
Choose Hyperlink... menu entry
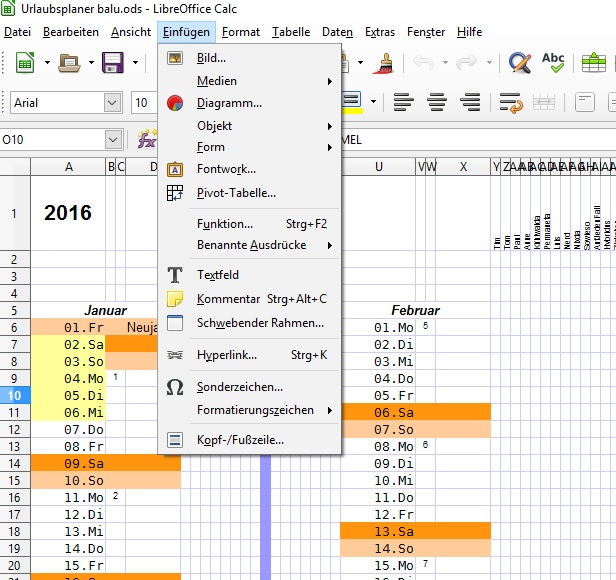[x=249, y=355]
